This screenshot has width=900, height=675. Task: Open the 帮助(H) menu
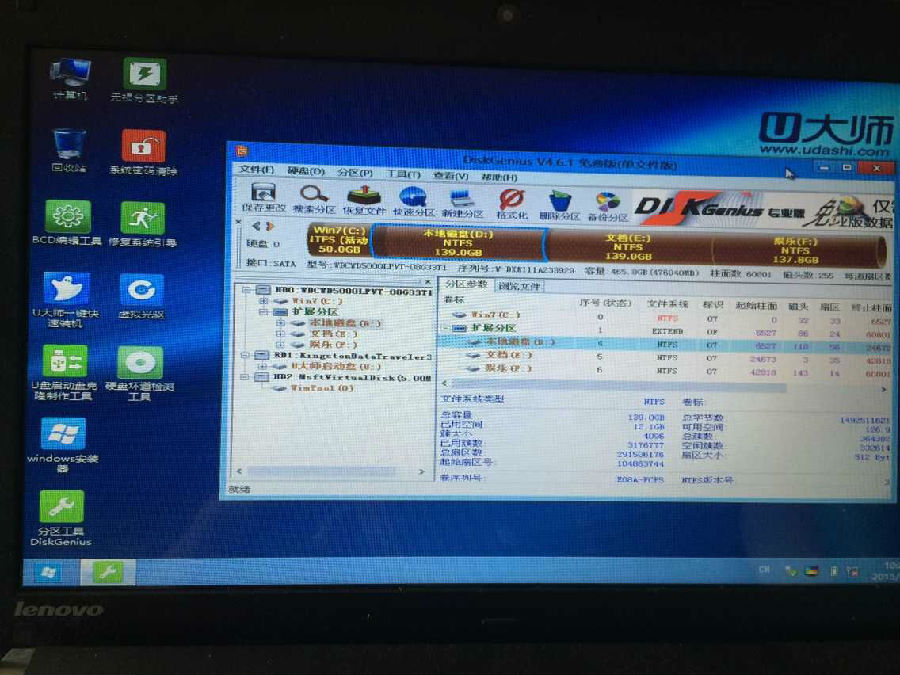(499, 177)
